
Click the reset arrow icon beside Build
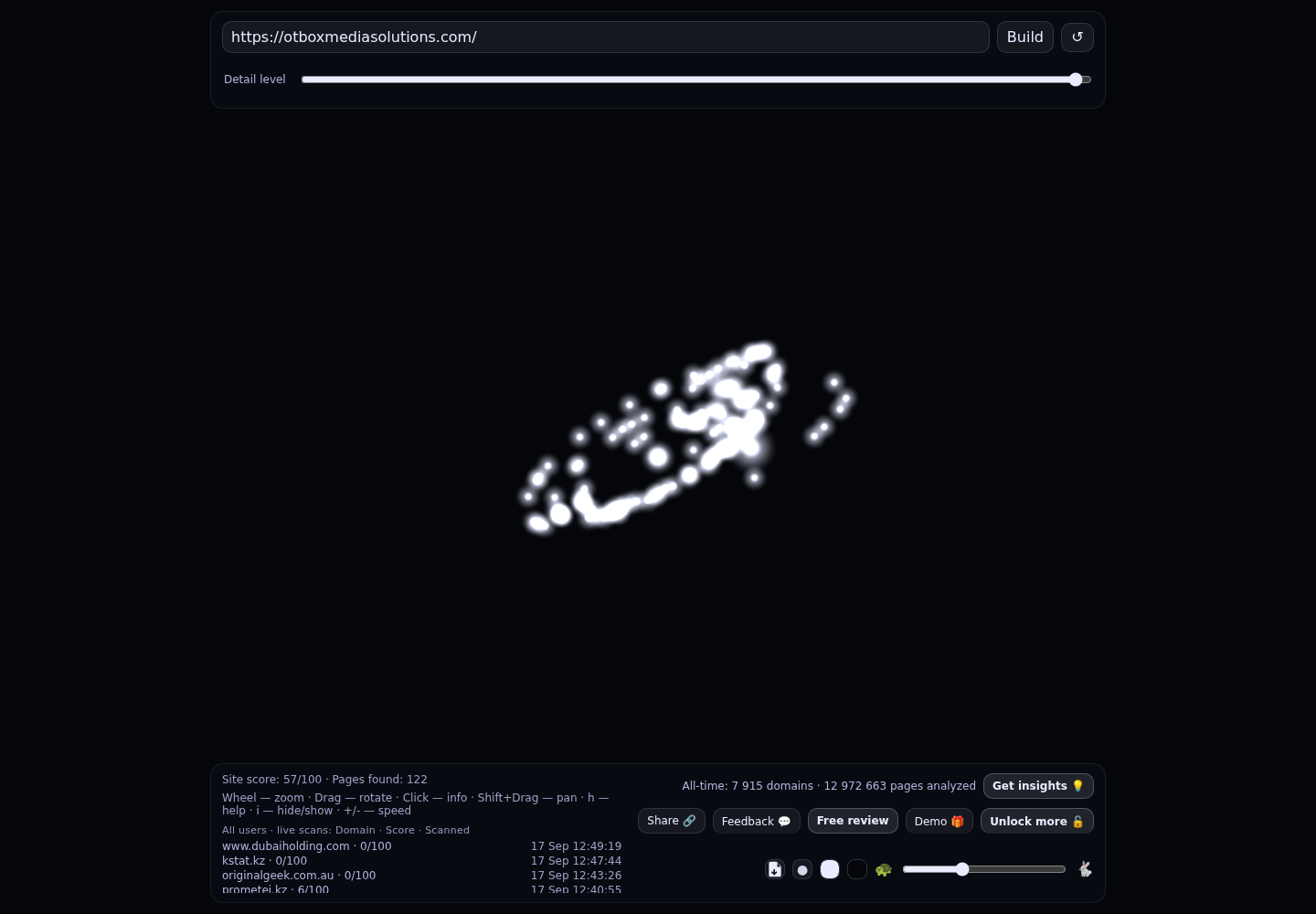(x=1077, y=37)
